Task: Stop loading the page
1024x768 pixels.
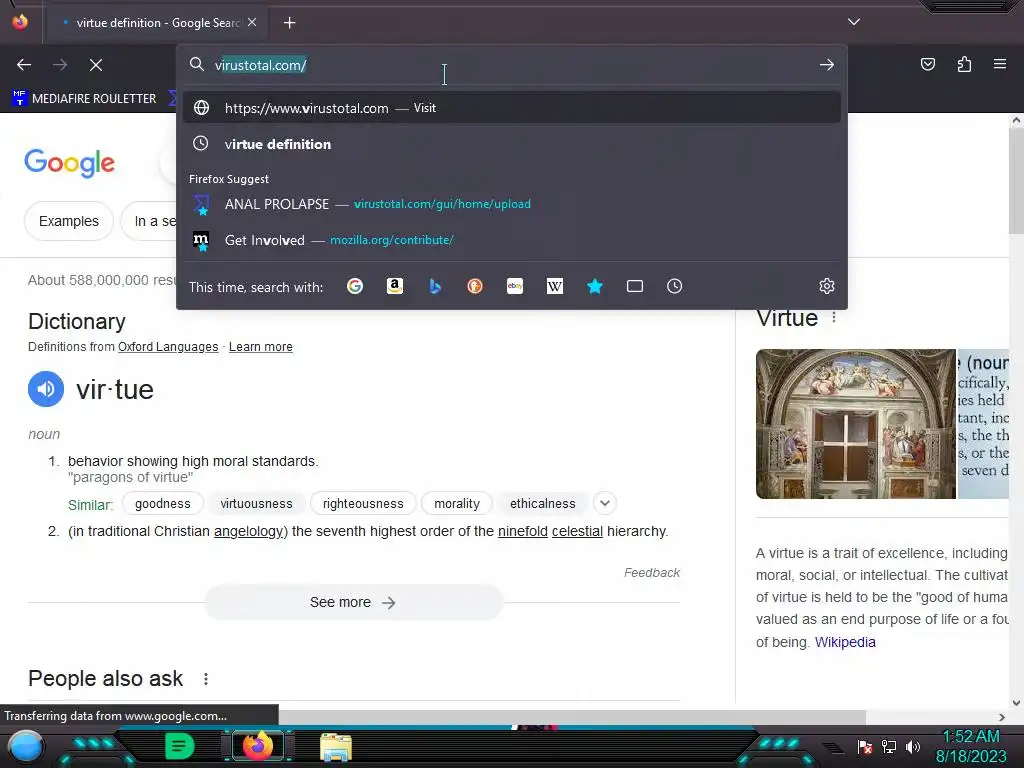Action: coord(96,65)
